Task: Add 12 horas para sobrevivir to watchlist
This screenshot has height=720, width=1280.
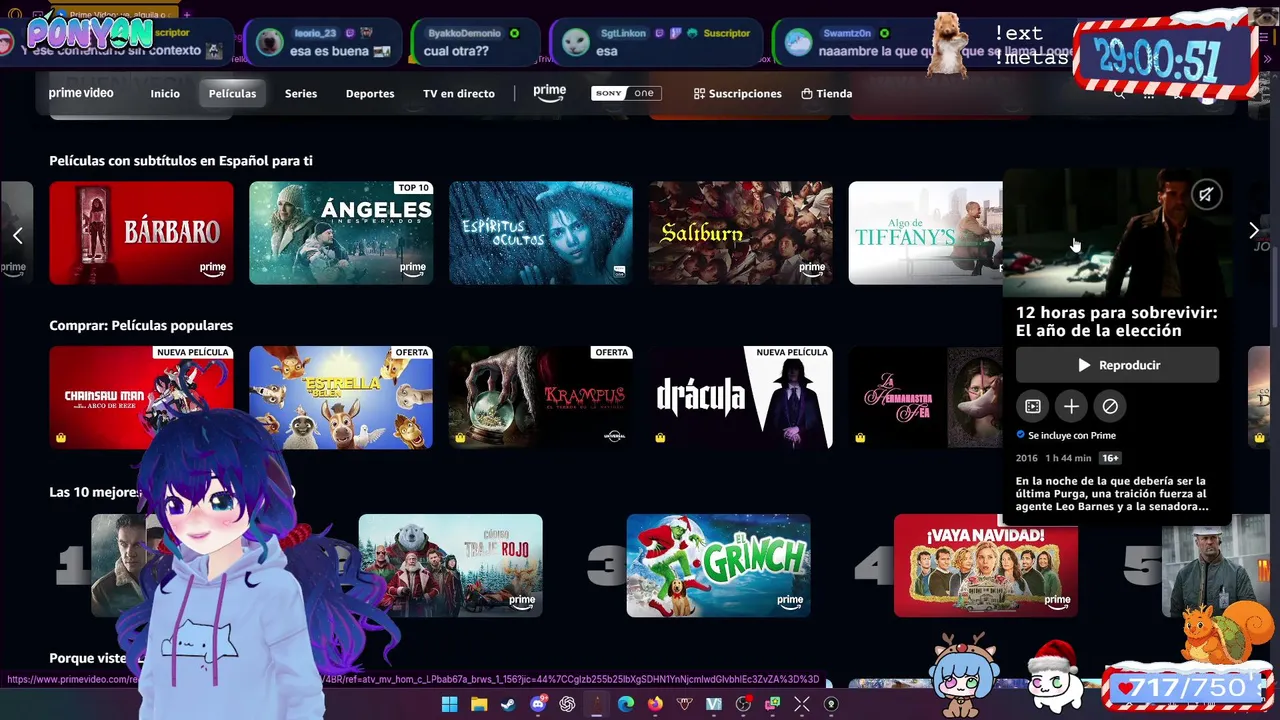Action: coord(1071,406)
